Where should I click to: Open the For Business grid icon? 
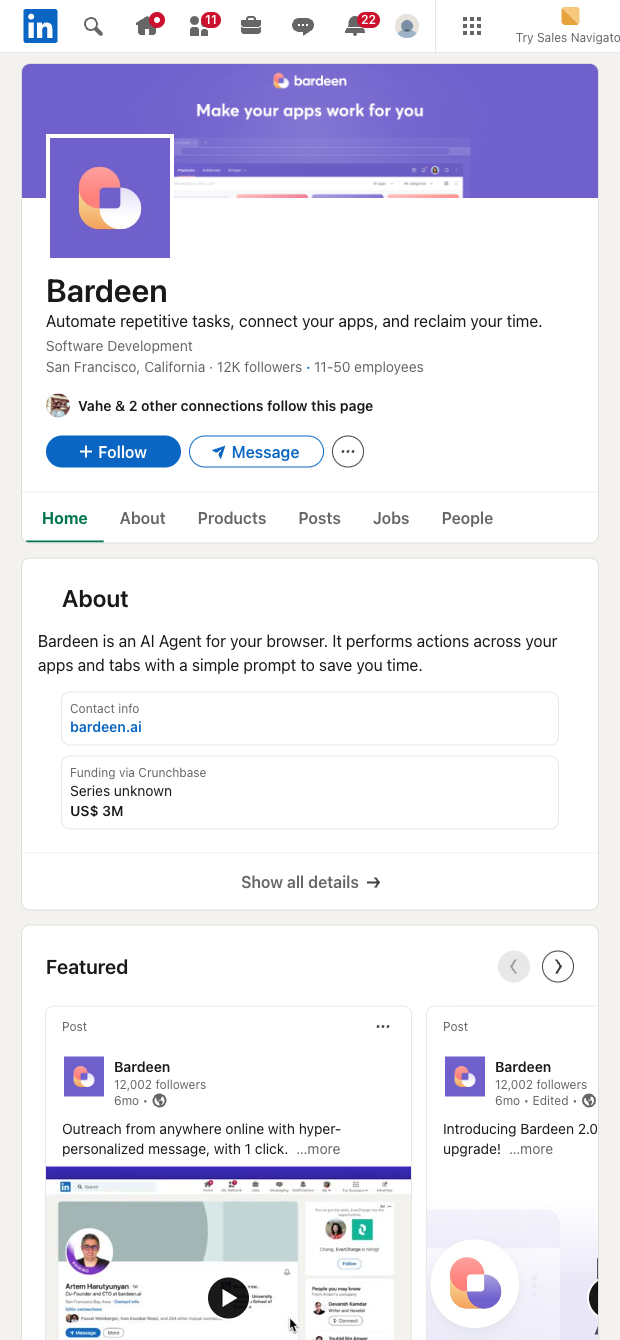pos(471,26)
